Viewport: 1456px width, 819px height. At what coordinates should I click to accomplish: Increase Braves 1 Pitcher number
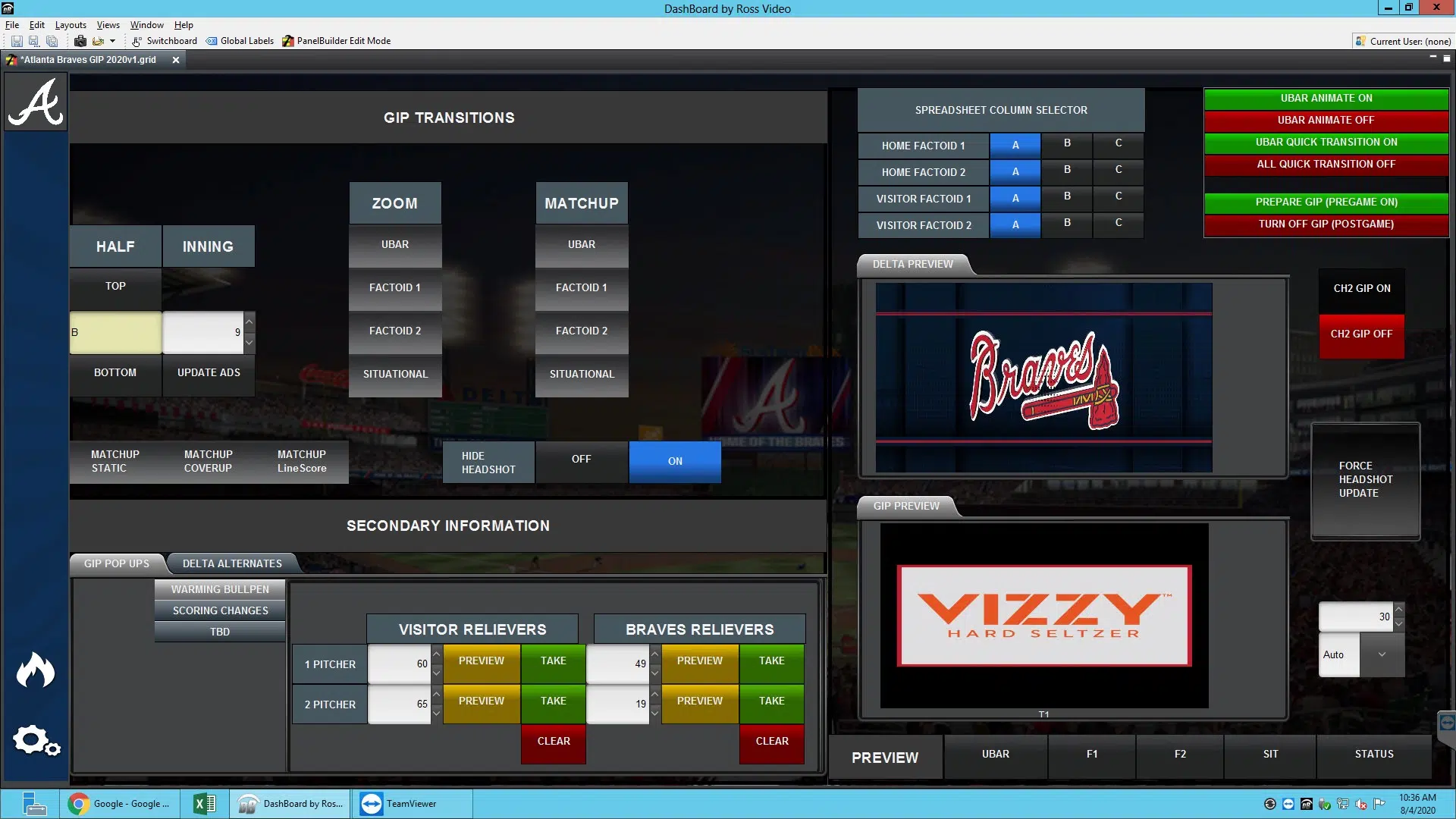[x=654, y=654]
